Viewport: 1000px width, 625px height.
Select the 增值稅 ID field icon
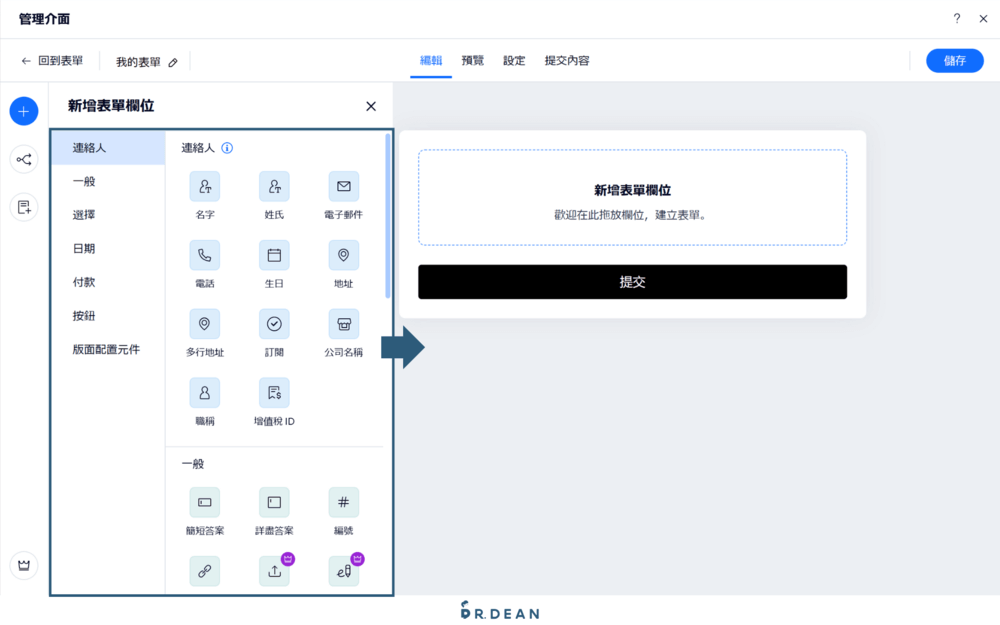[x=273, y=392]
